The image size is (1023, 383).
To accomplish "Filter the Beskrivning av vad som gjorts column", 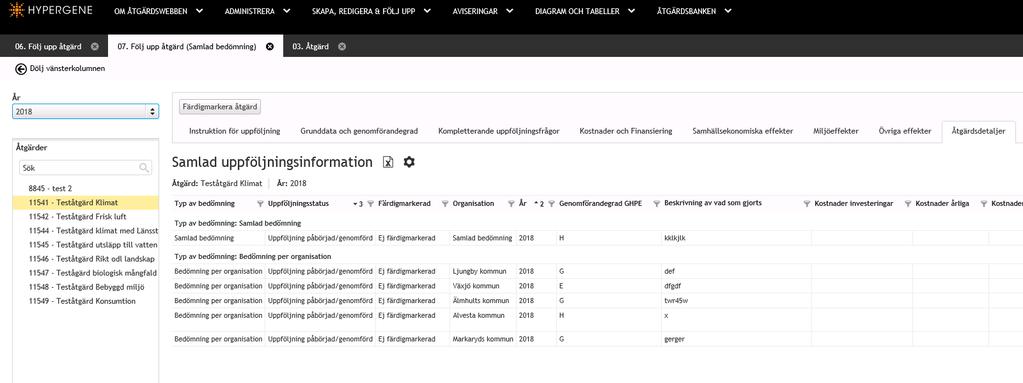I will point(806,204).
